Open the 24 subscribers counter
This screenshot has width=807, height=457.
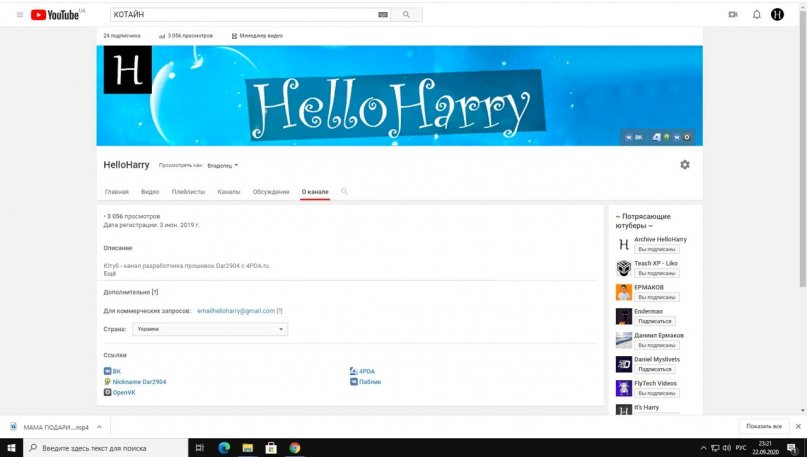[122, 36]
